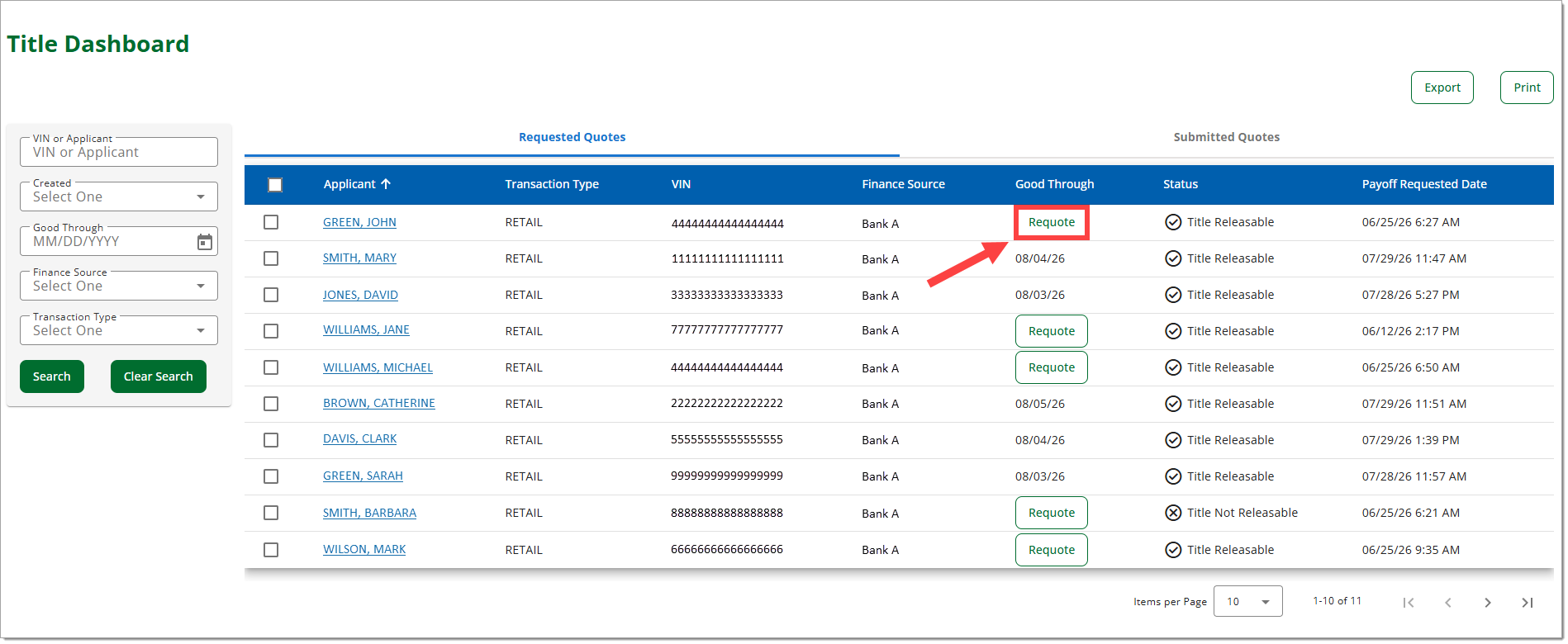Click the Clear Search button

pyautogui.click(x=159, y=376)
